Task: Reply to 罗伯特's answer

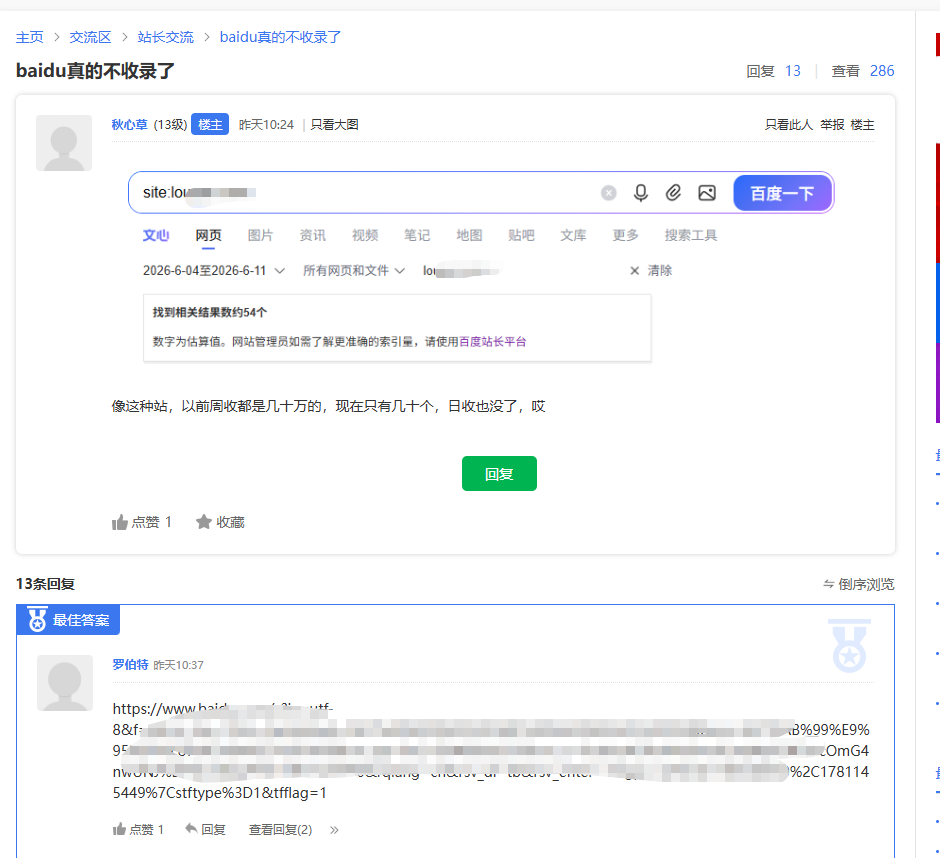Action: pos(206,829)
